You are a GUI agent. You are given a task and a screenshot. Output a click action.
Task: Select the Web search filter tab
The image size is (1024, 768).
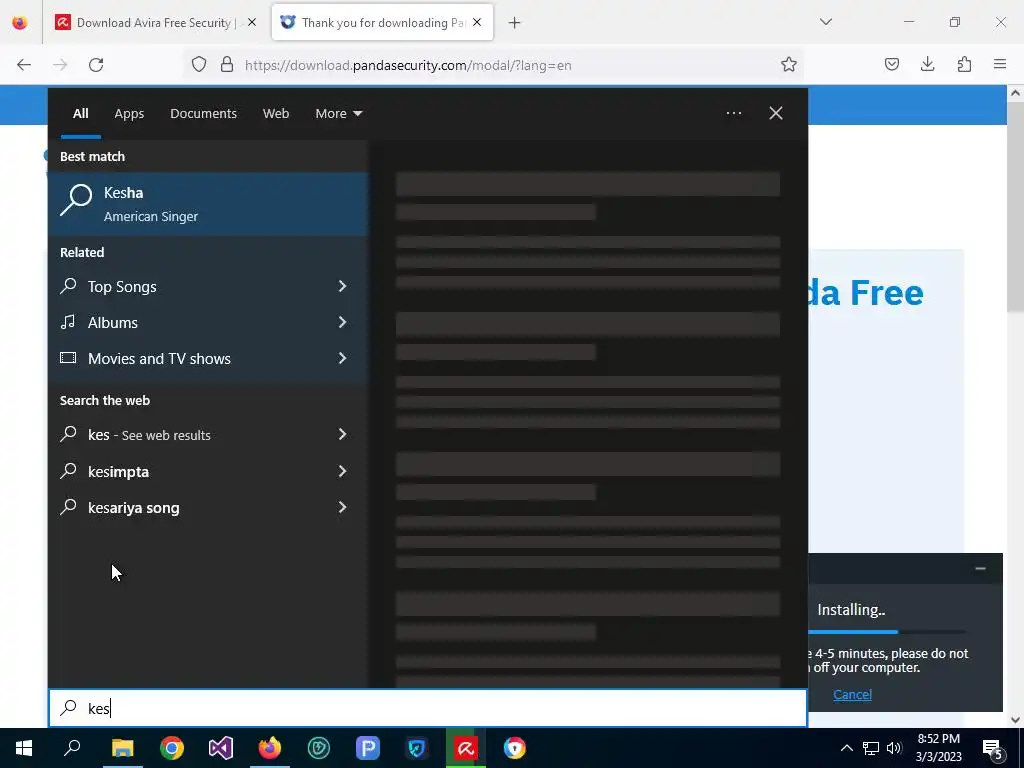click(276, 114)
